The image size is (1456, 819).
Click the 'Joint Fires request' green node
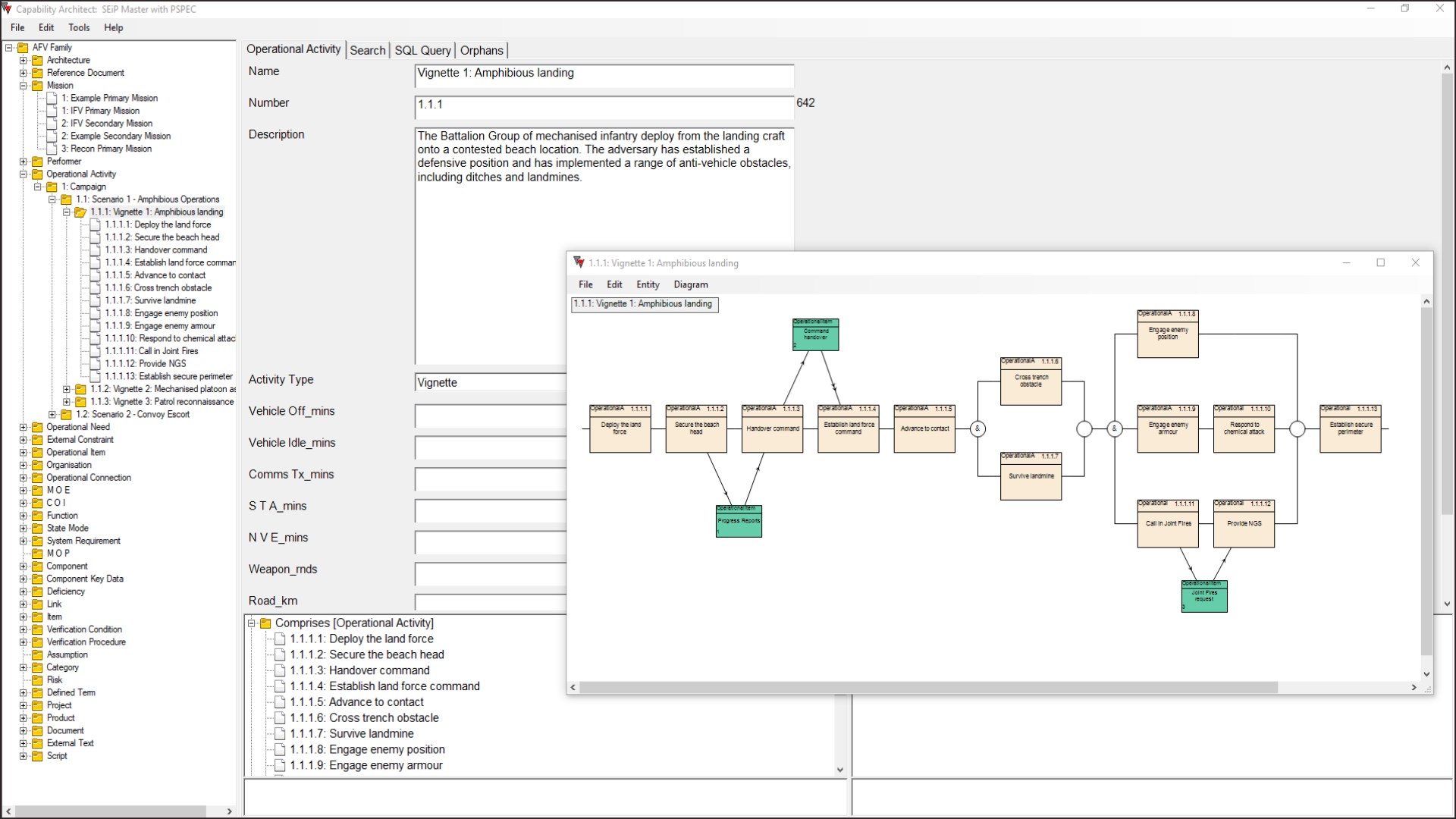(1203, 597)
